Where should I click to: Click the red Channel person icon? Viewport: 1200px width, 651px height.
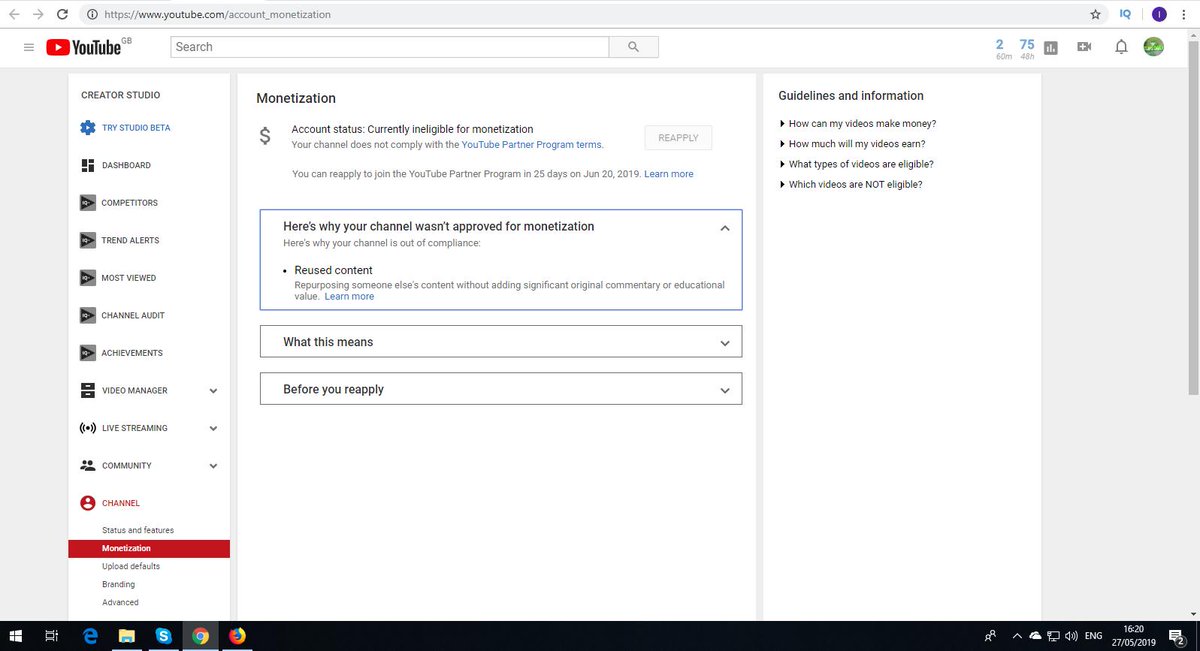(88, 503)
